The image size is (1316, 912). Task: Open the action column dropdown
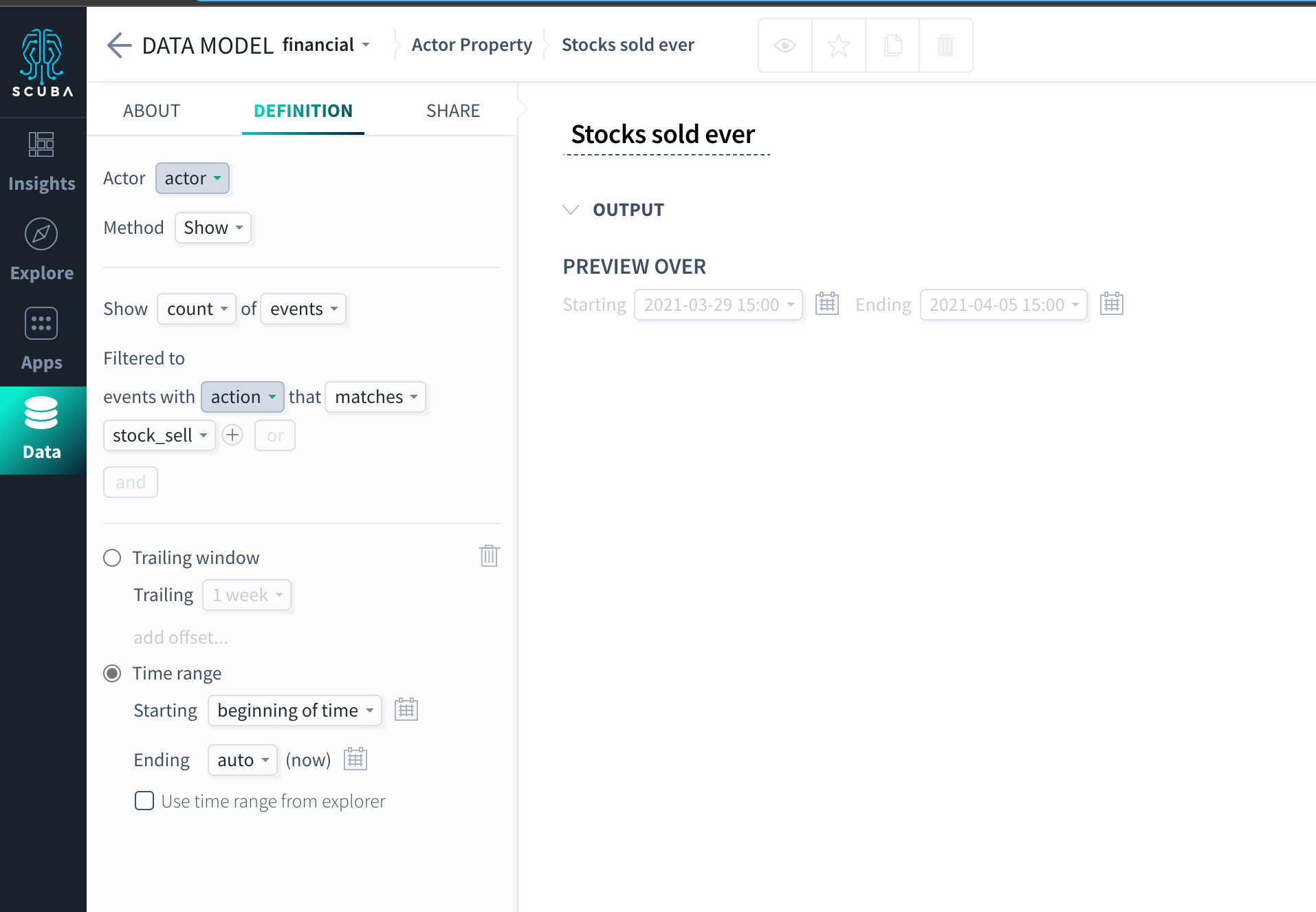[x=243, y=397]
